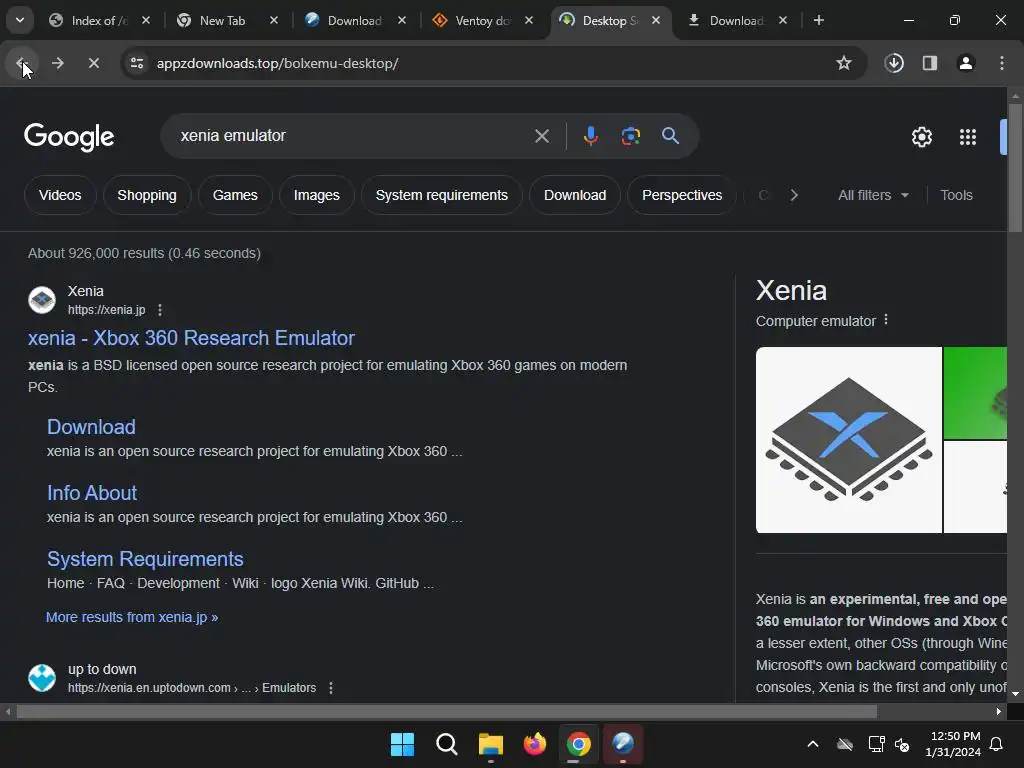Stop loading the page
Image resolution: width=1024 pixels, height=768 pixels.
pos(93,63)
